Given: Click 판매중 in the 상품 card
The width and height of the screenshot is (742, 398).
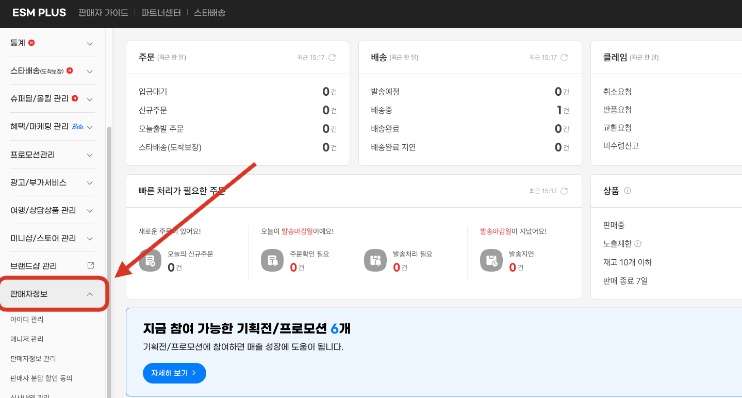Looking at the screenshot, I should [x=614, y=225].
